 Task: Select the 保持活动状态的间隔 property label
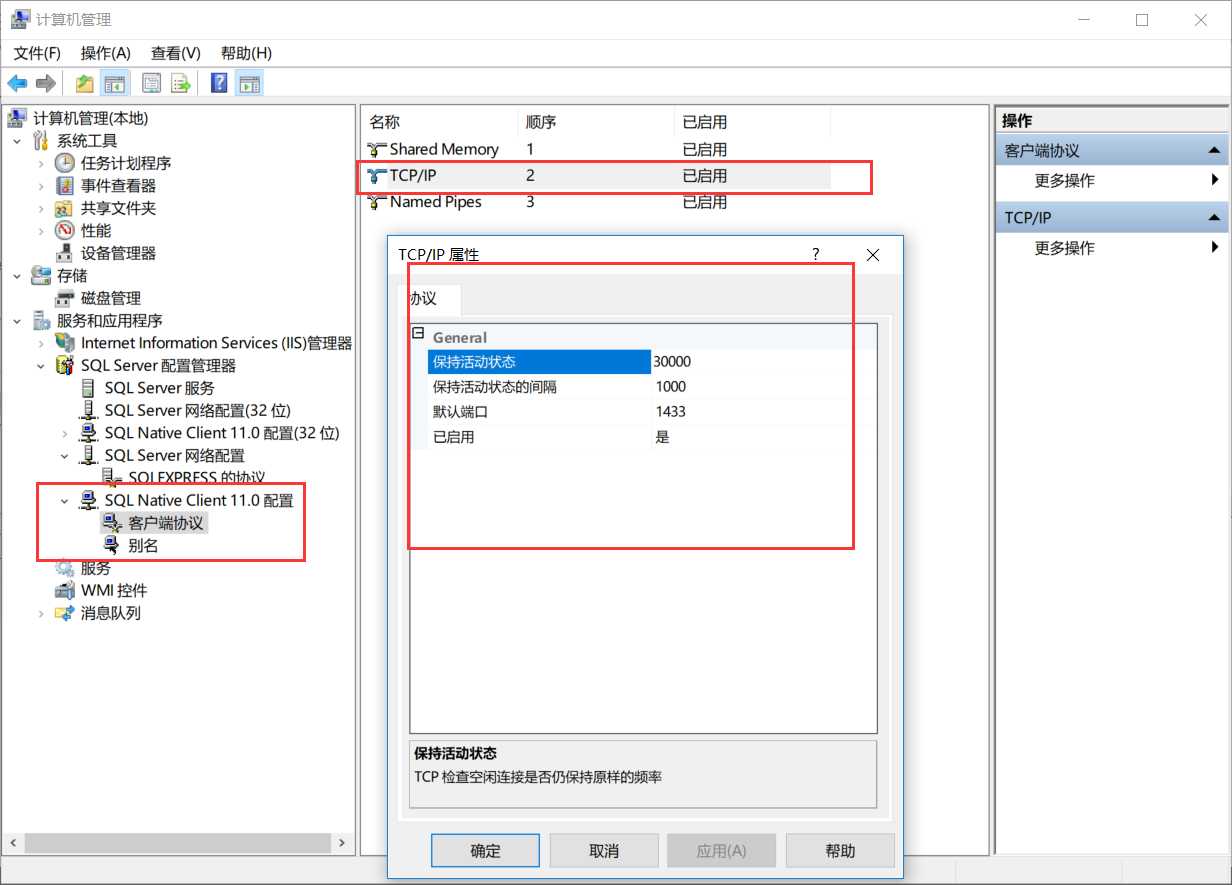pyautogui.click(x=495, y=387)
